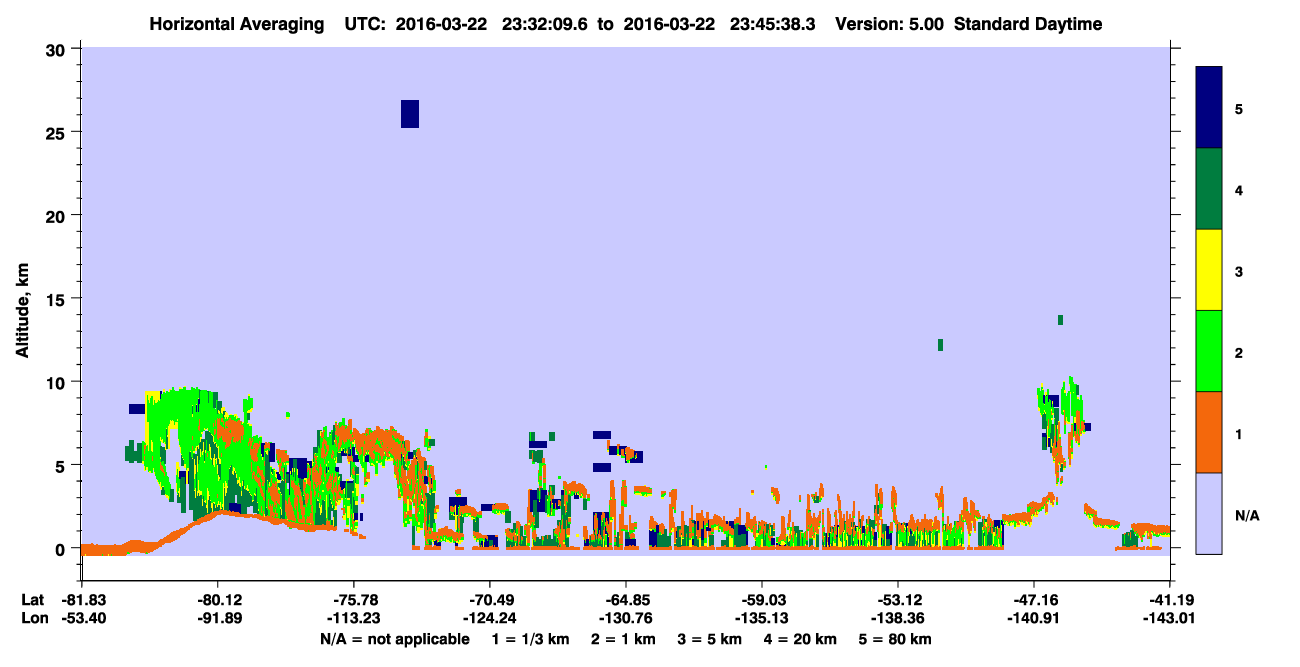The height and width of the screenshot is (667, 1300).
Task: Click the '20' altitude tick label
Action: point(56,215)
